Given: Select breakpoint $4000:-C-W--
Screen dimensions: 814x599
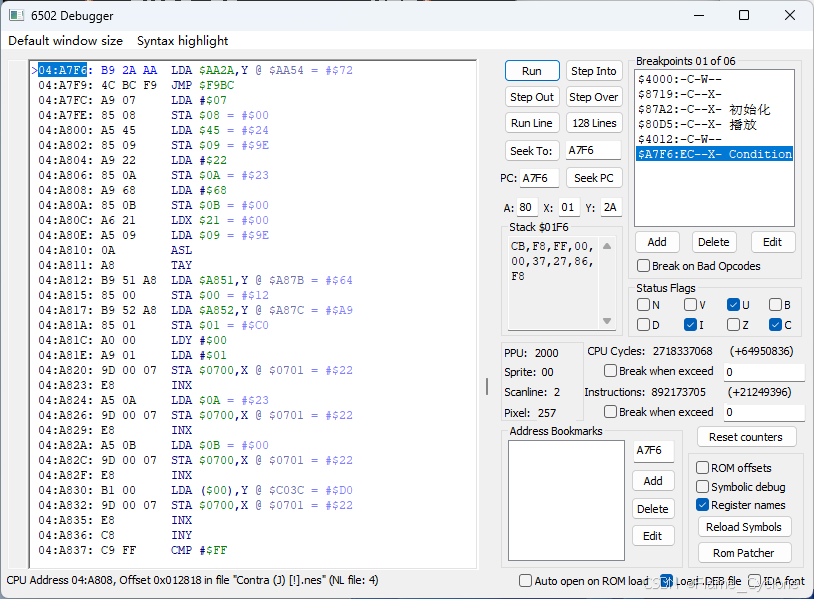Looking at the screenshot, I should [714, 79].
